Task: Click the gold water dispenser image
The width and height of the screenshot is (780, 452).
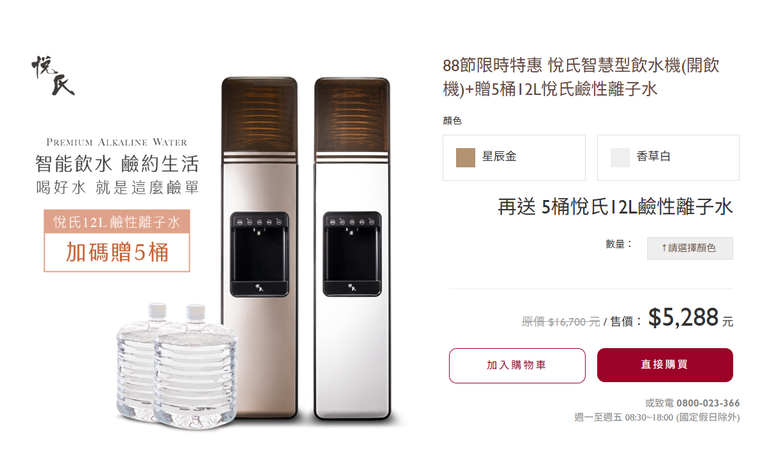Action: click(x=259, y=248)
